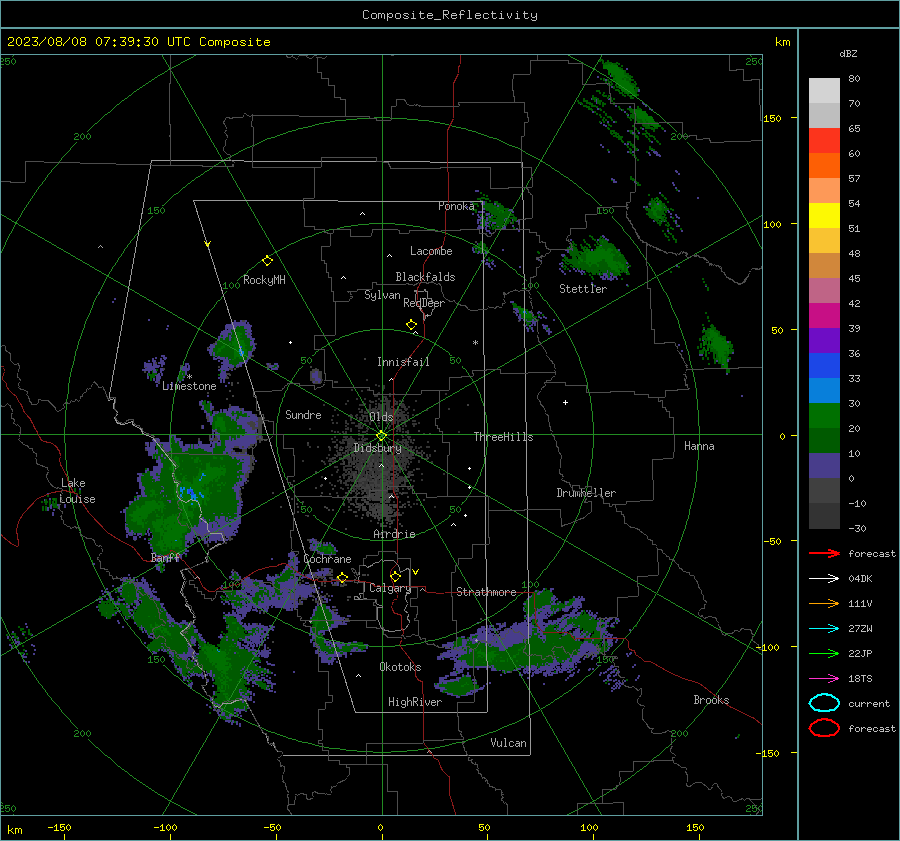Click the Stettler town label

click(583, 289)
